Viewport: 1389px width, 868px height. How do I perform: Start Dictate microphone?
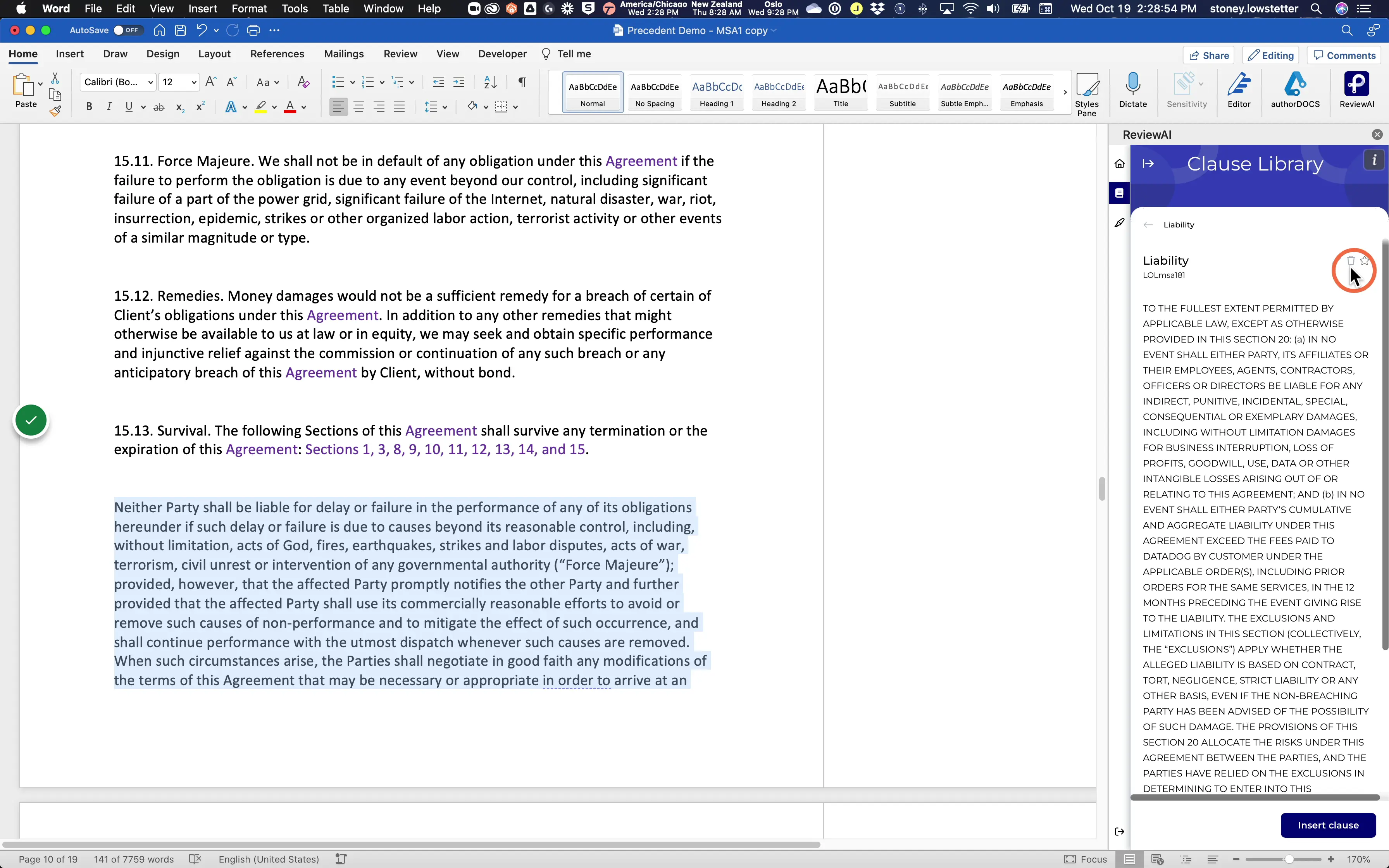(1132, 90)
